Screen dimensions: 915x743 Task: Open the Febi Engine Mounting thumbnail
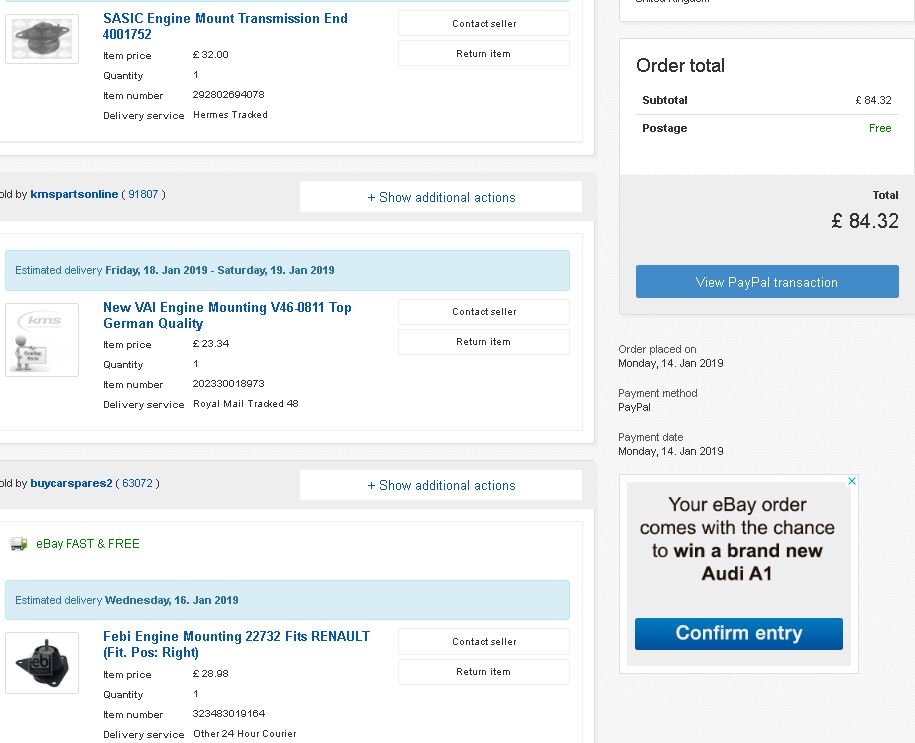point(41,662)
